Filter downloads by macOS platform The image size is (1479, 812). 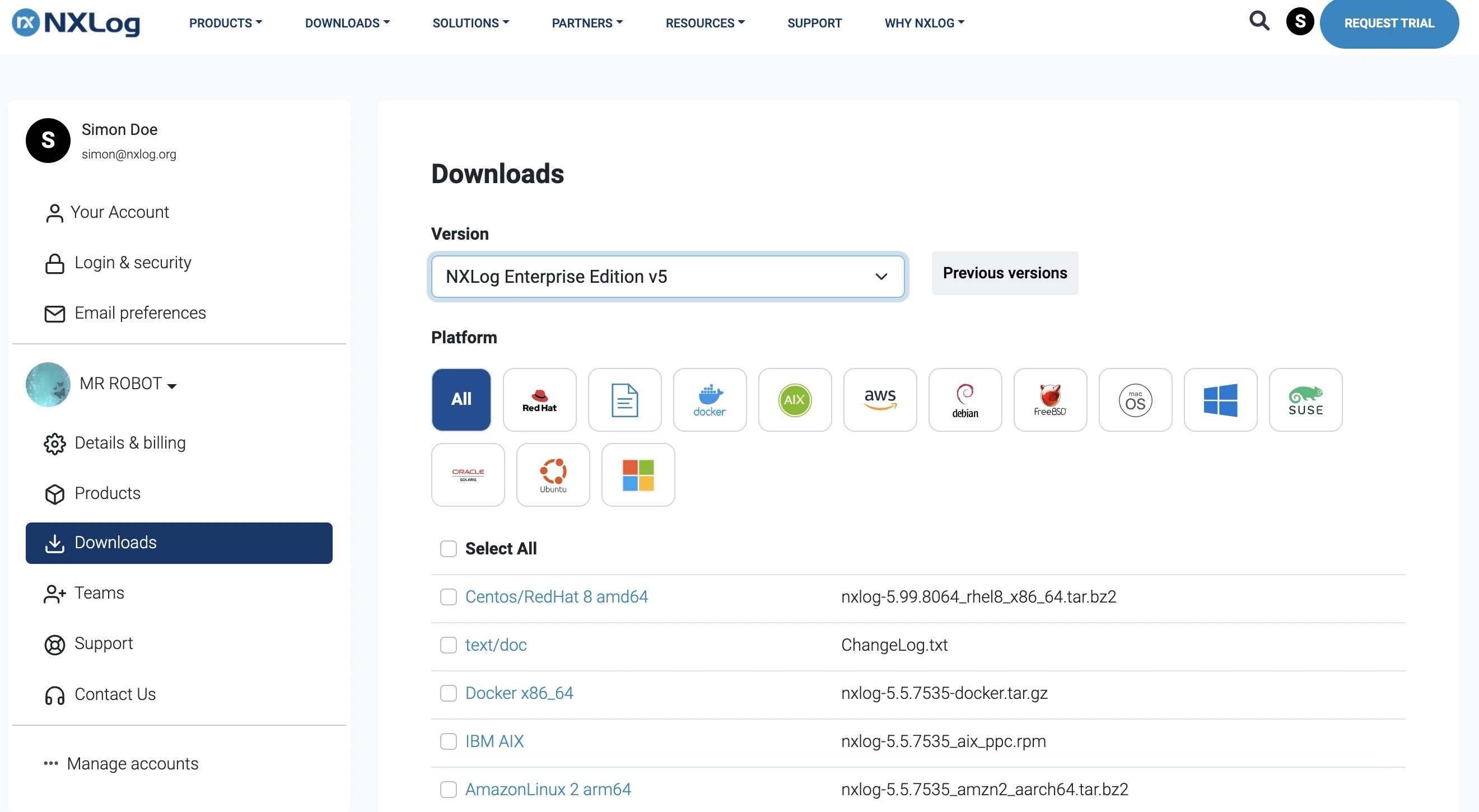(x=1135, y=400)
